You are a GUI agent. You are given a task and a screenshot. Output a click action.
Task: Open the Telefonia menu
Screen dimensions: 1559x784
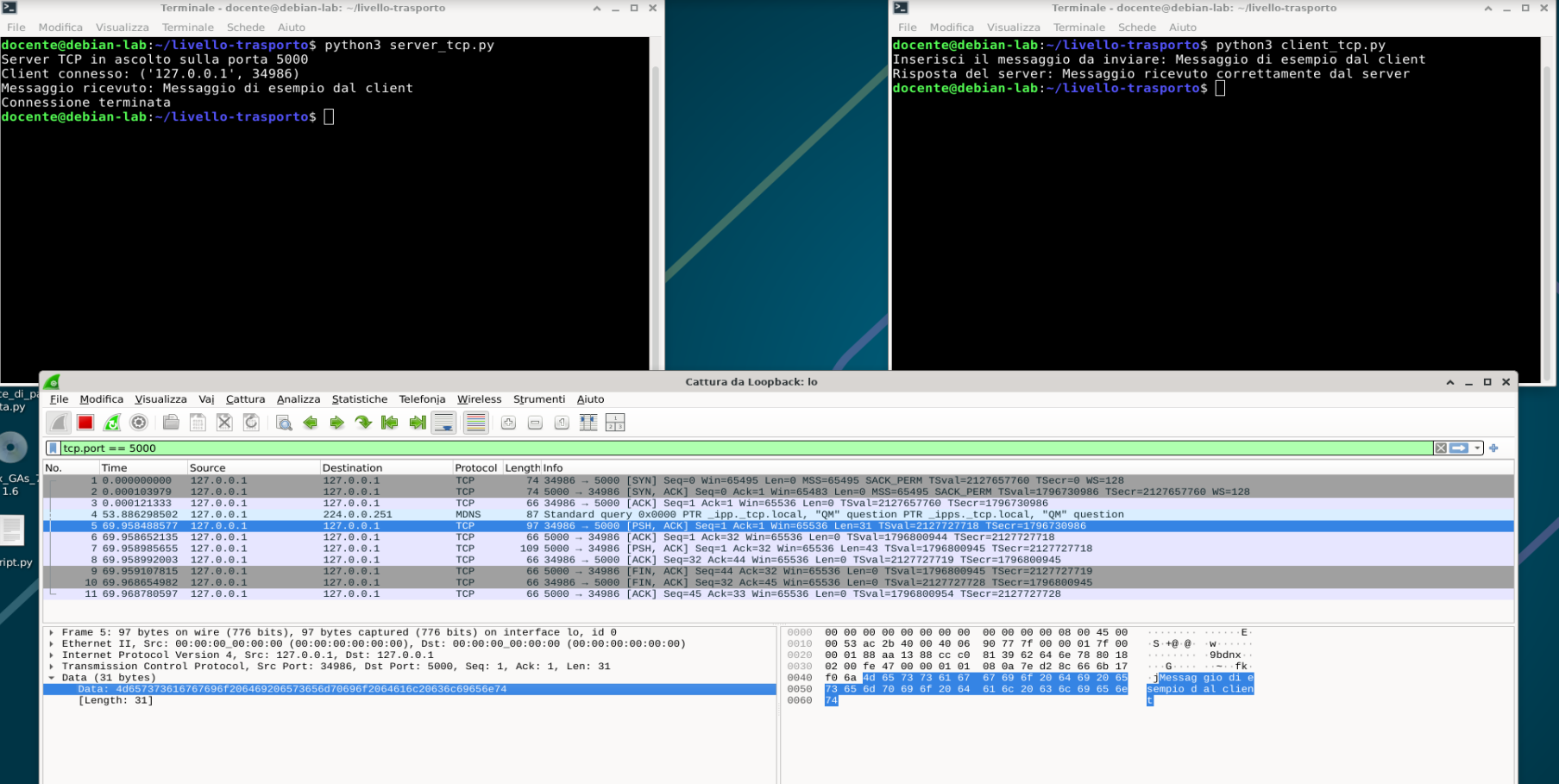pyautogui.click(x=422, y=399)
